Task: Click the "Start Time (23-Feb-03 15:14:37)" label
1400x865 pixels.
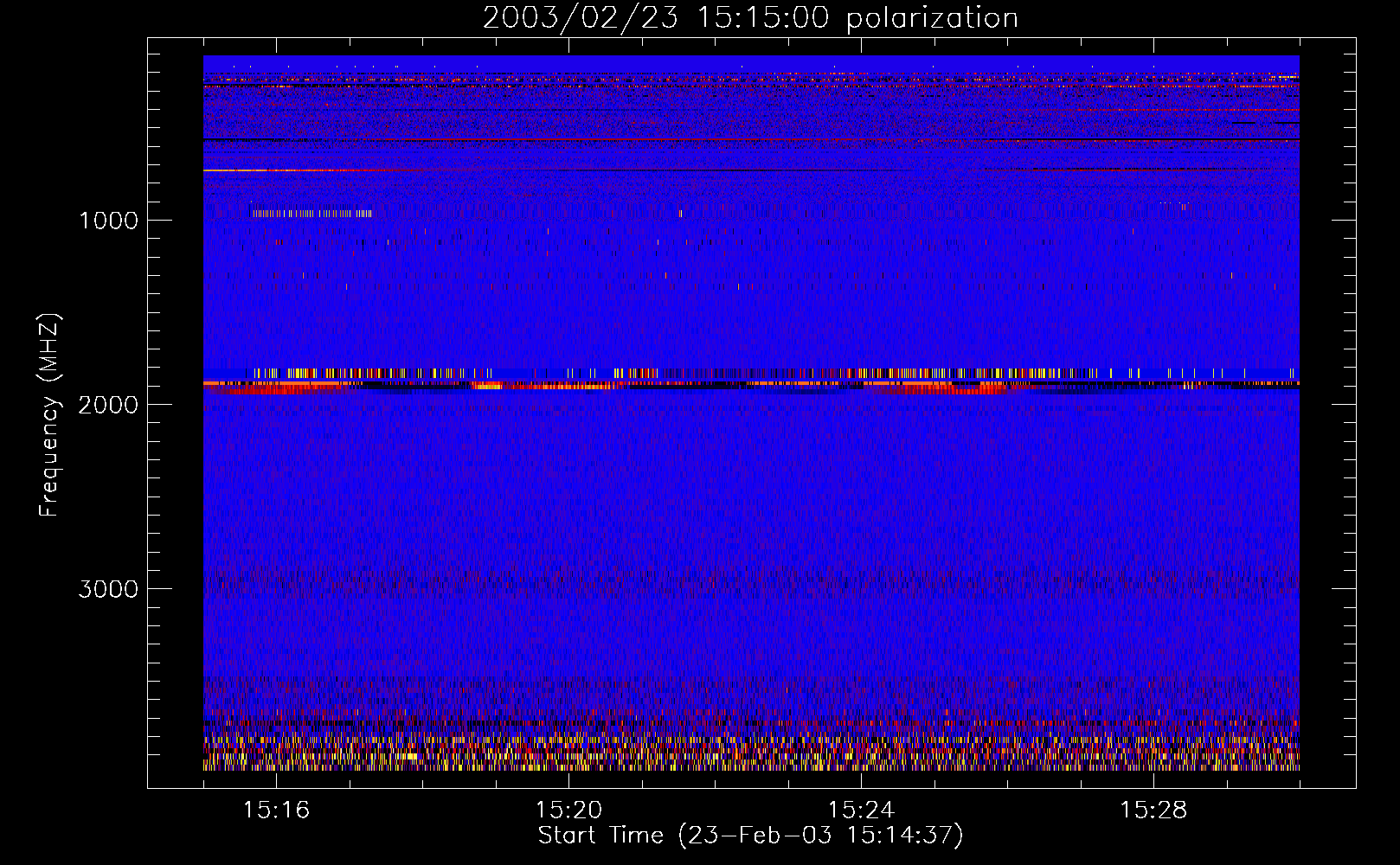Action: pyautogui.click(x=750, y=836)
